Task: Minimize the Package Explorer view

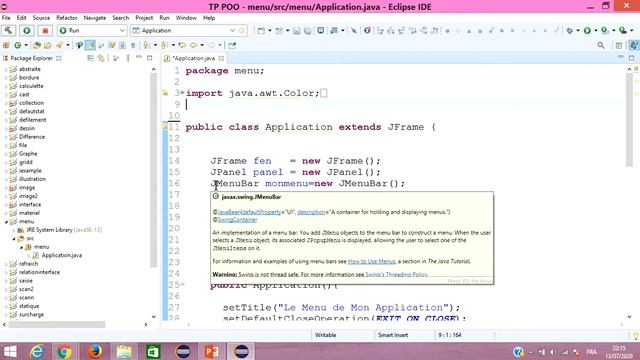Action: (x=139, y=58)
